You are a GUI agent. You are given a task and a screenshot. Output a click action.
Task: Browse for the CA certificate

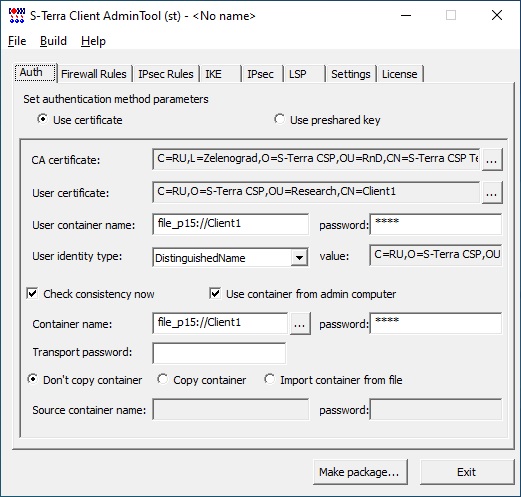[x=492, y=160]
